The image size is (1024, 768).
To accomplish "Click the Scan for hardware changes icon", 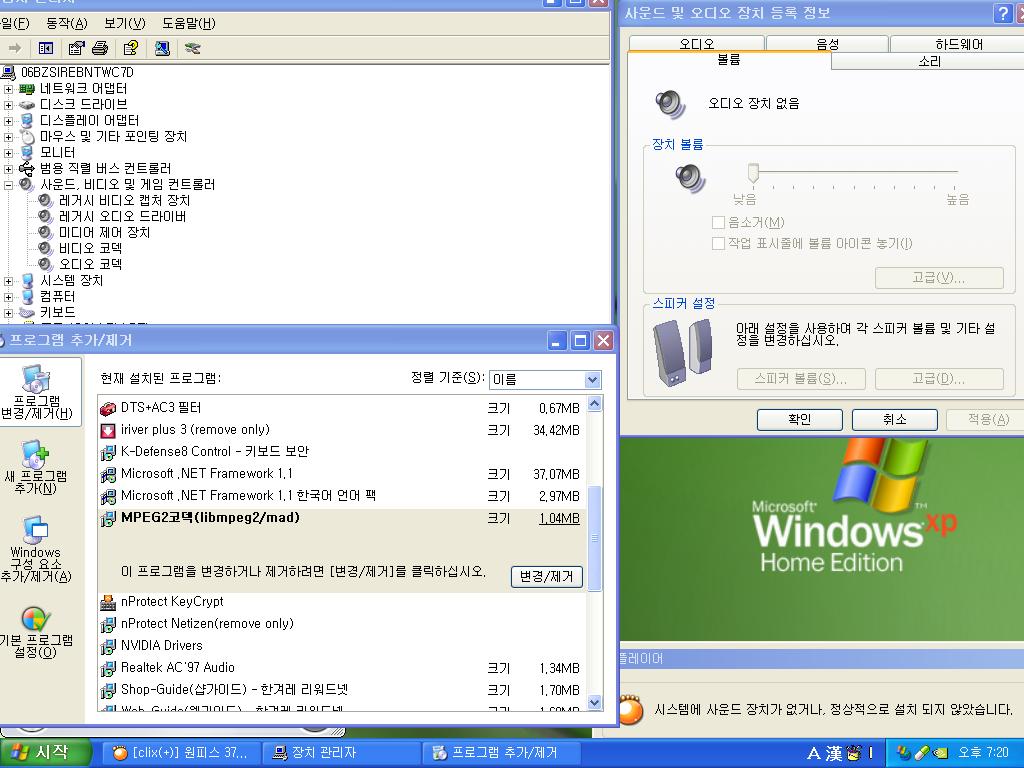I will coord(162,48).
